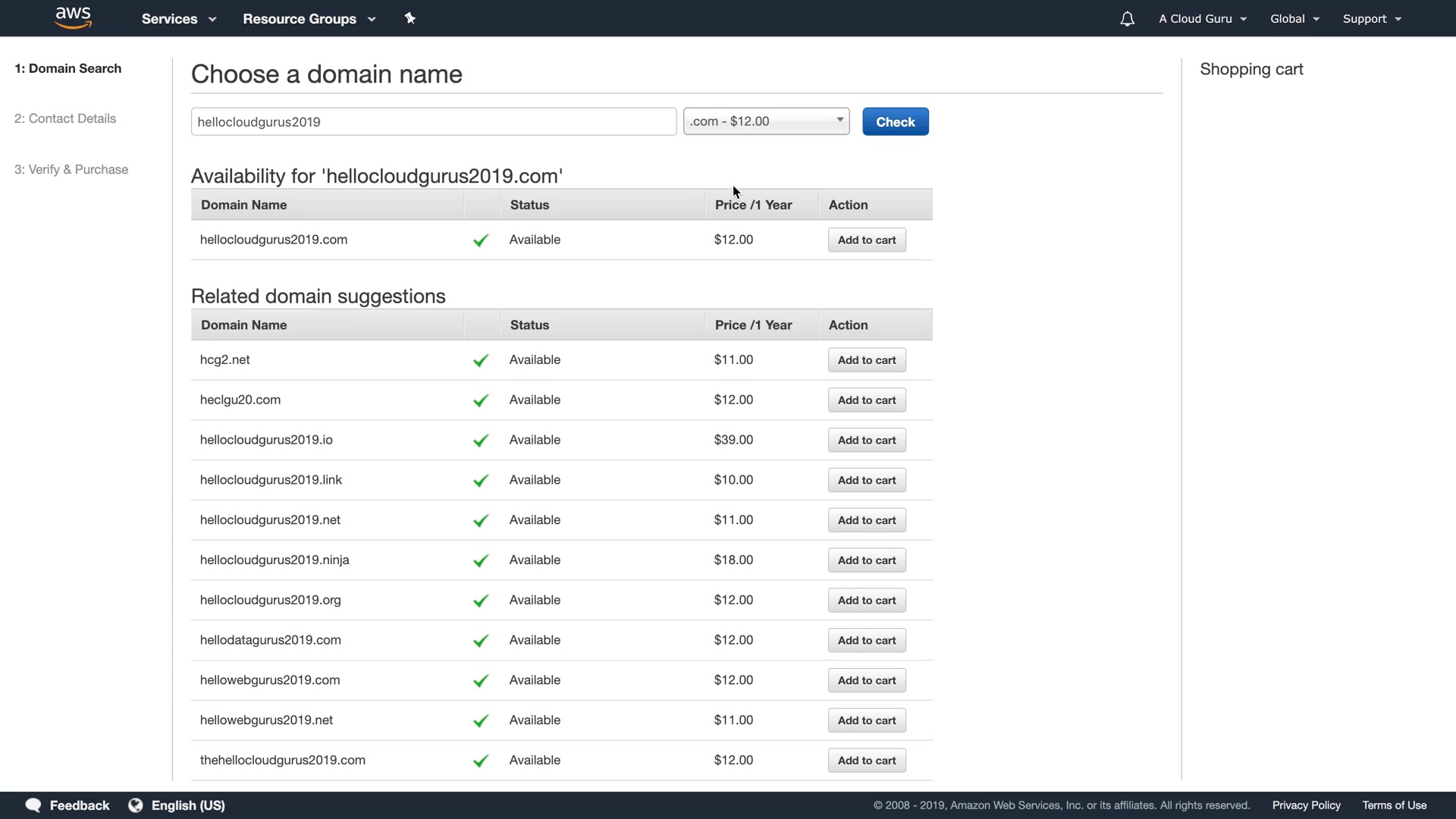
Task: Click the AWS logo home icon
Action: pos(74,17)
